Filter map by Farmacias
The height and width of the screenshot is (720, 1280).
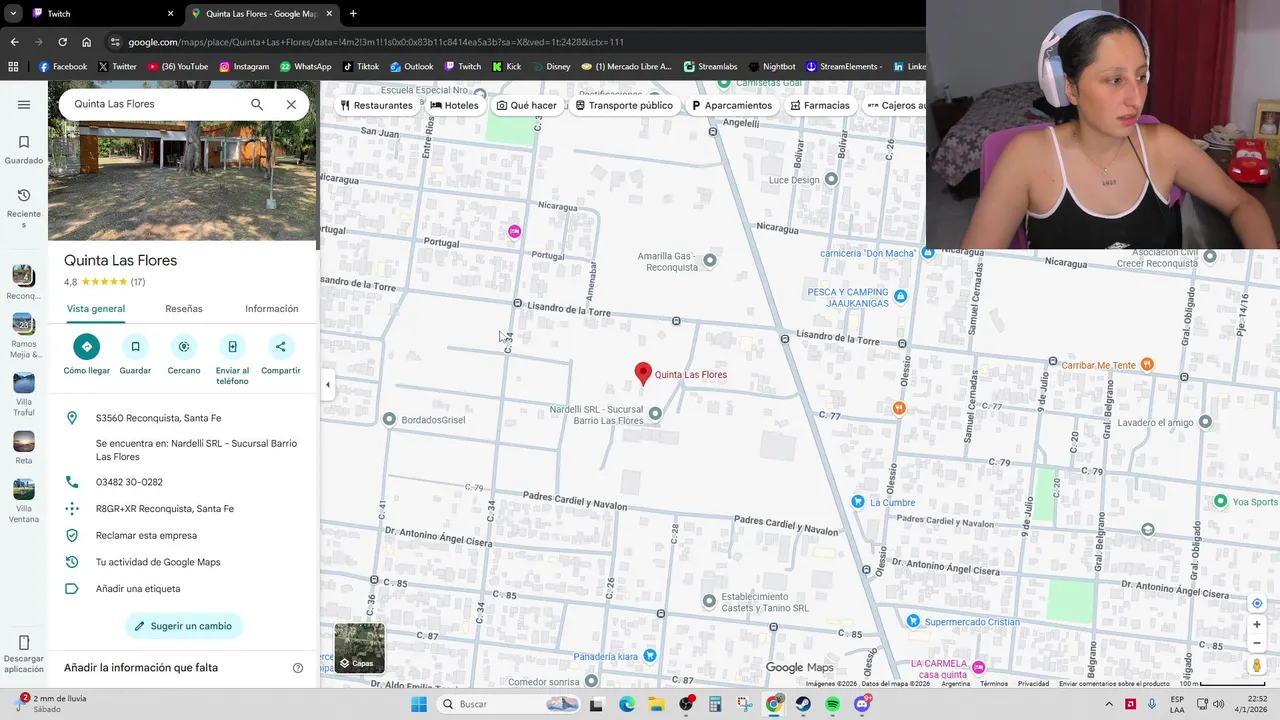click(x=820, y=105)
